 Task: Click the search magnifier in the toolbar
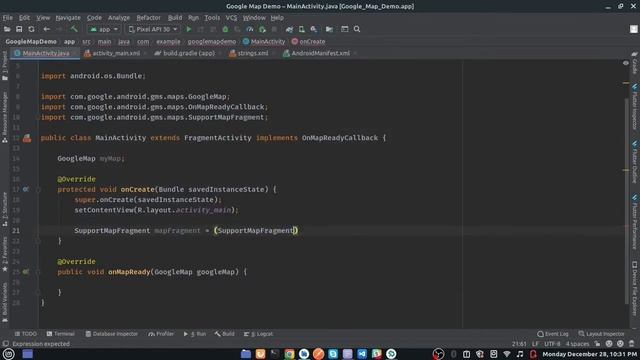click(357, 29)
